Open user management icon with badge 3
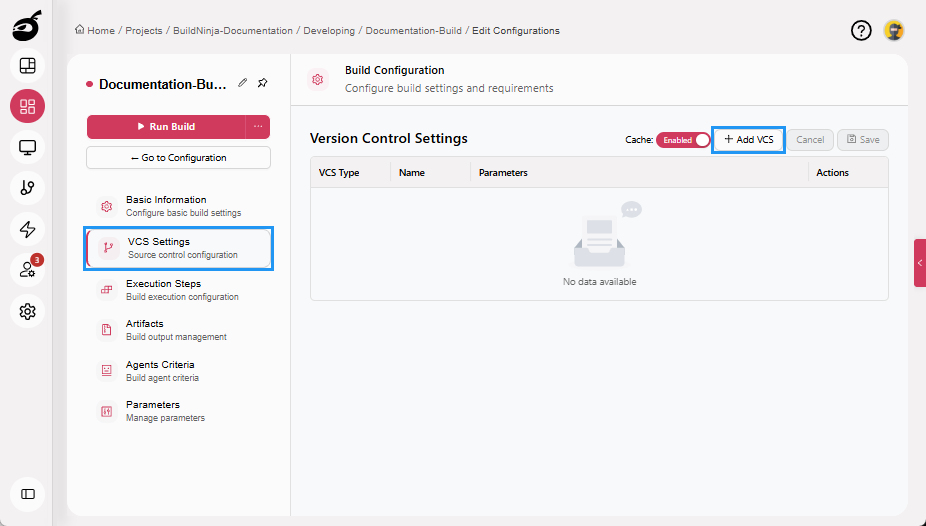The width and height of the screenshot is (926, 526). point(27,270)
